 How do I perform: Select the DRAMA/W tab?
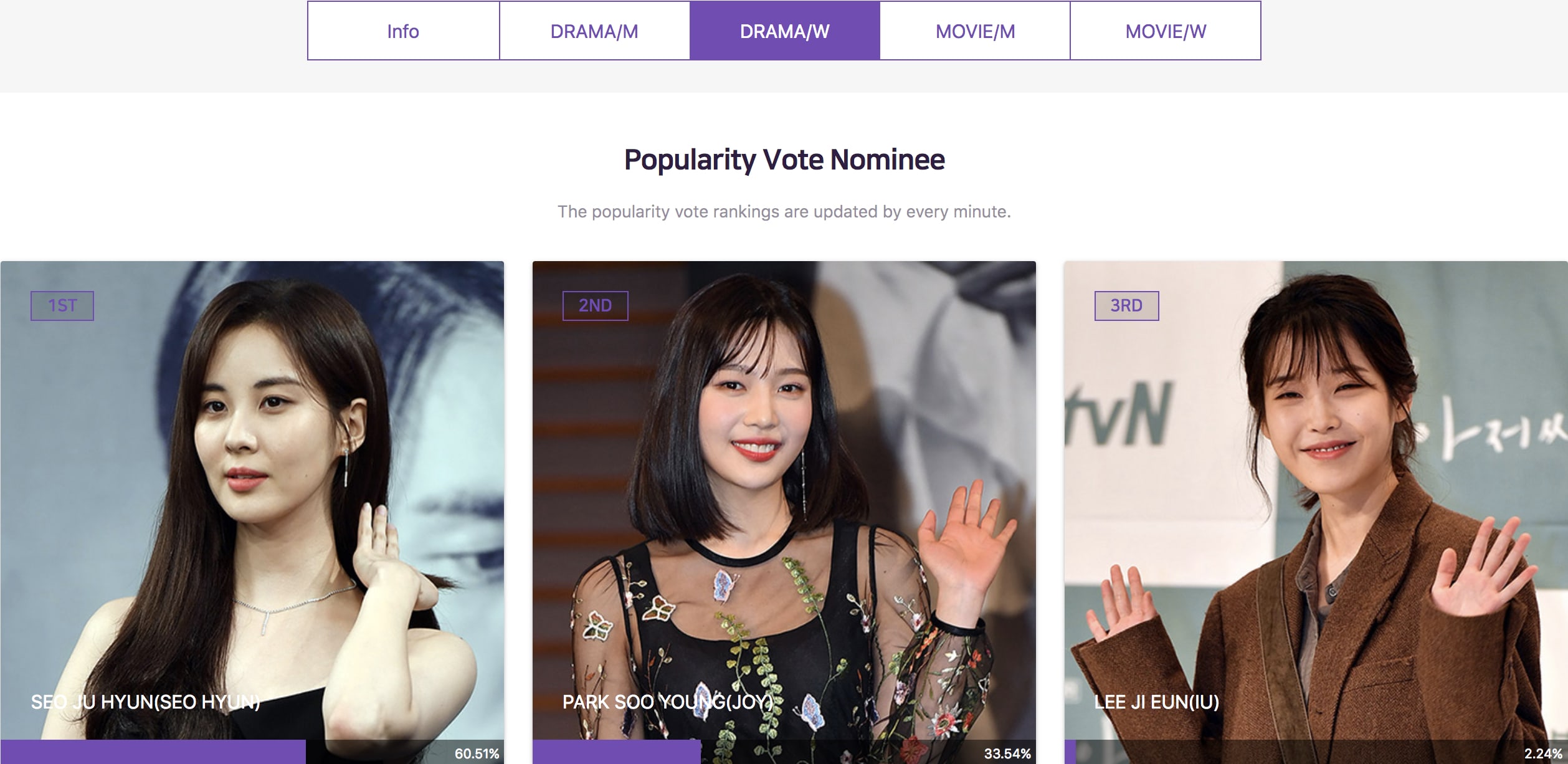click(785, 31)
